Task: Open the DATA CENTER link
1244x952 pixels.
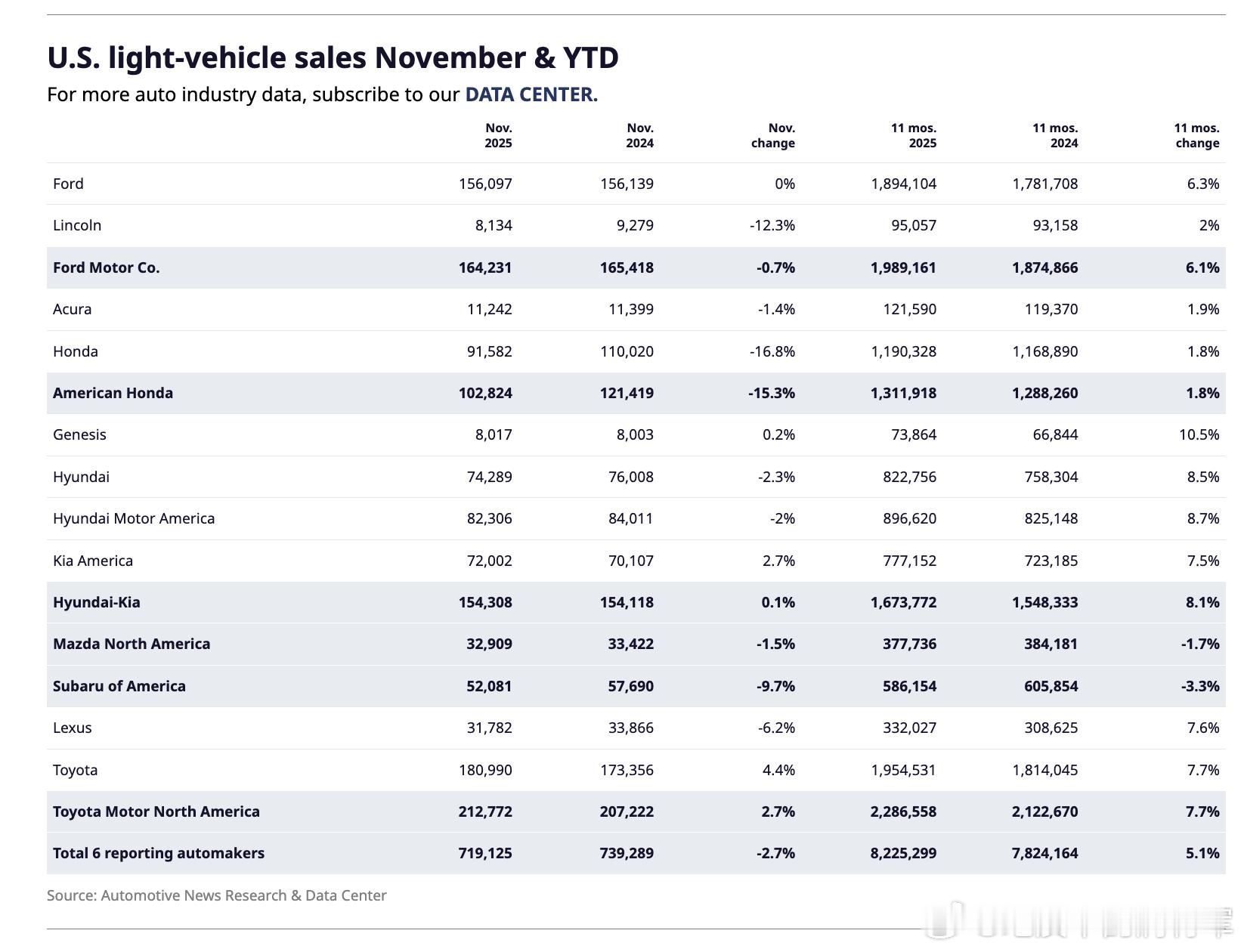Action: [x=531, y=94]
